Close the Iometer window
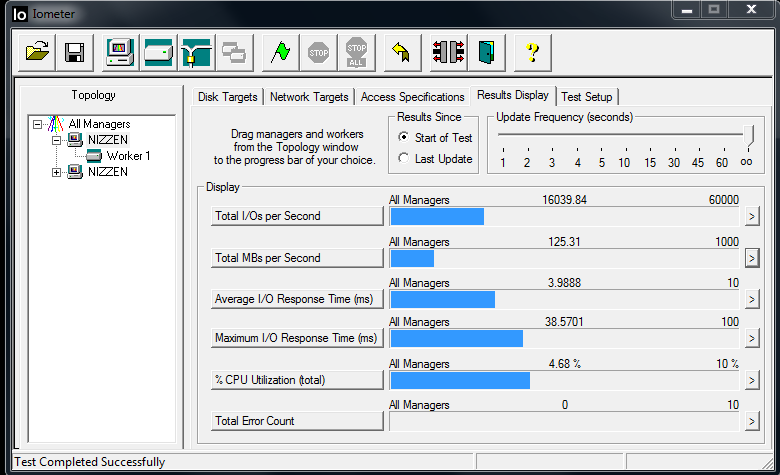 tap(751, 10)
